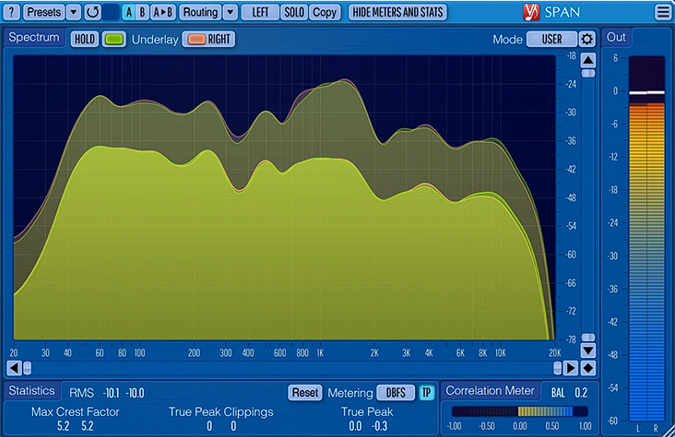Select the DBFS metering selector
The image size is (675, 437).
coord(395,393)
